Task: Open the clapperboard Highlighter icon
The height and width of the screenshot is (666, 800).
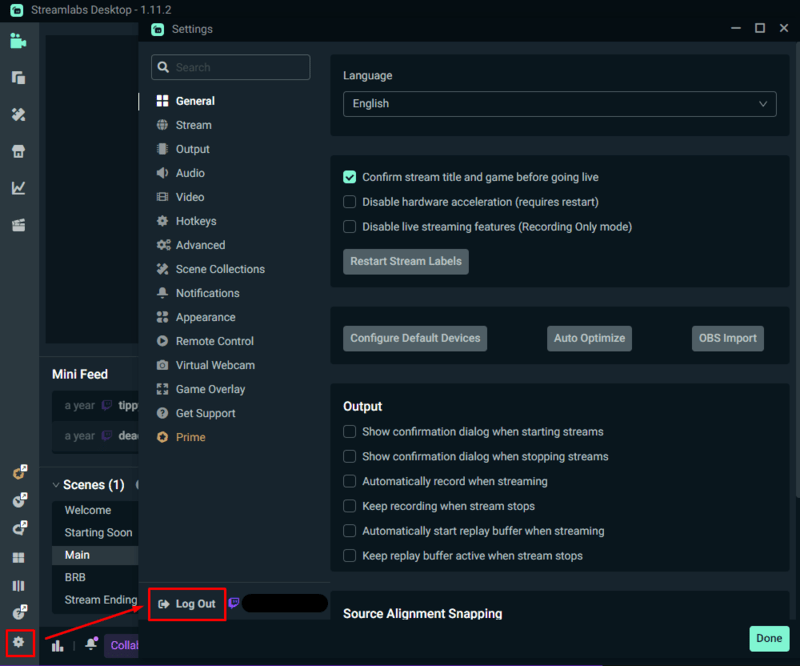Action: pyautogui.click(x=18, y=225)
